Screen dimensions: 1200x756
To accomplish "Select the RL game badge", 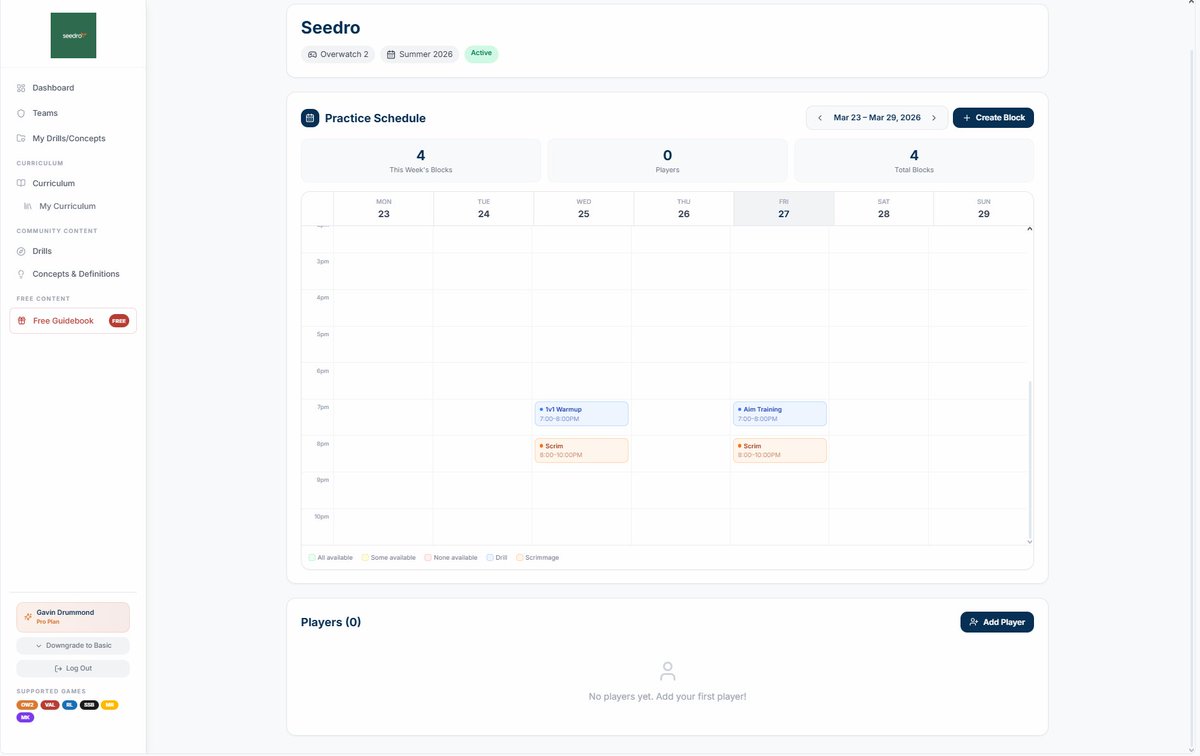I will tap(69, 705).
